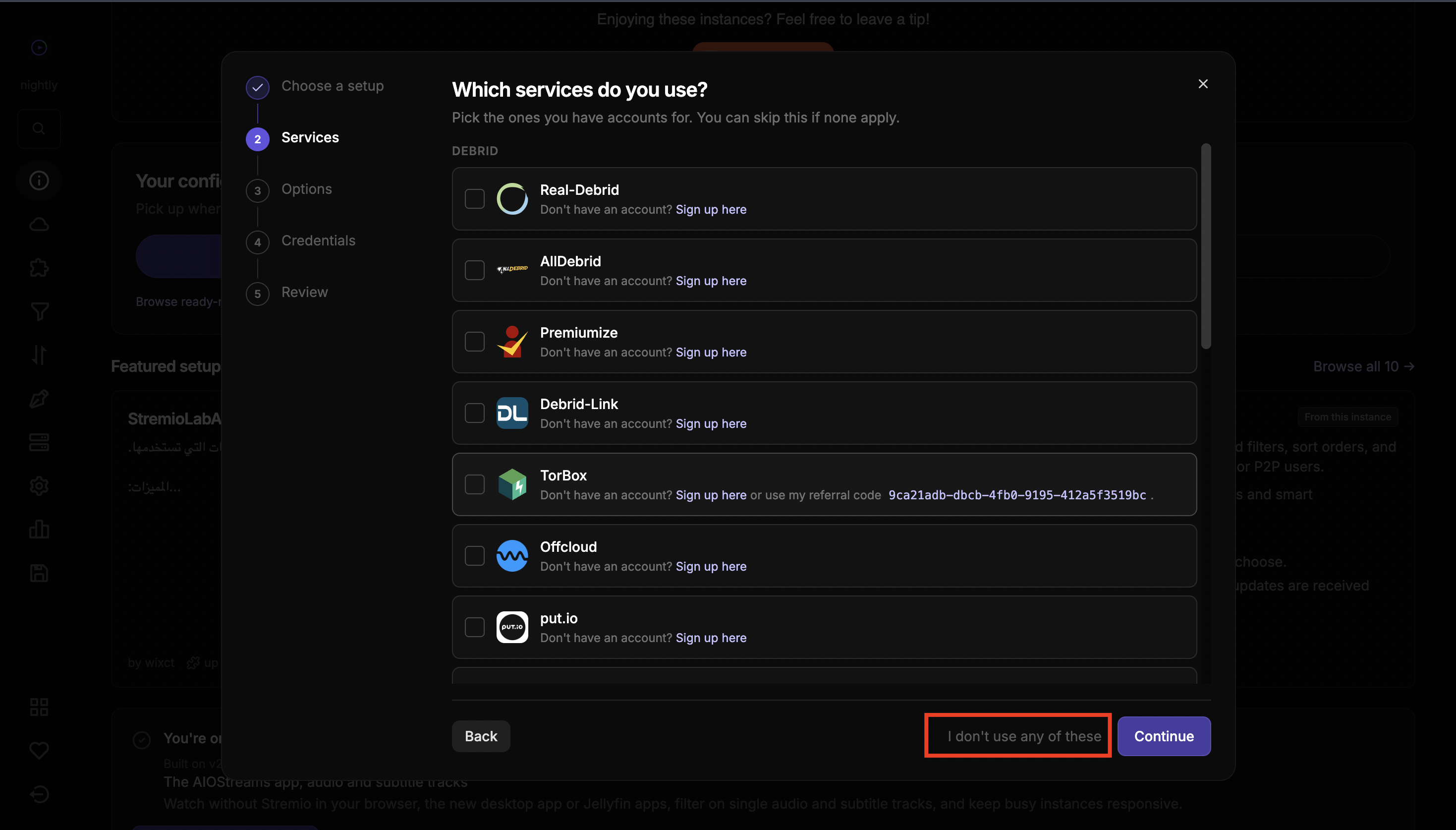Open the cloud Services icon in sidebar

pyautogui.click(x=39, y=225)
